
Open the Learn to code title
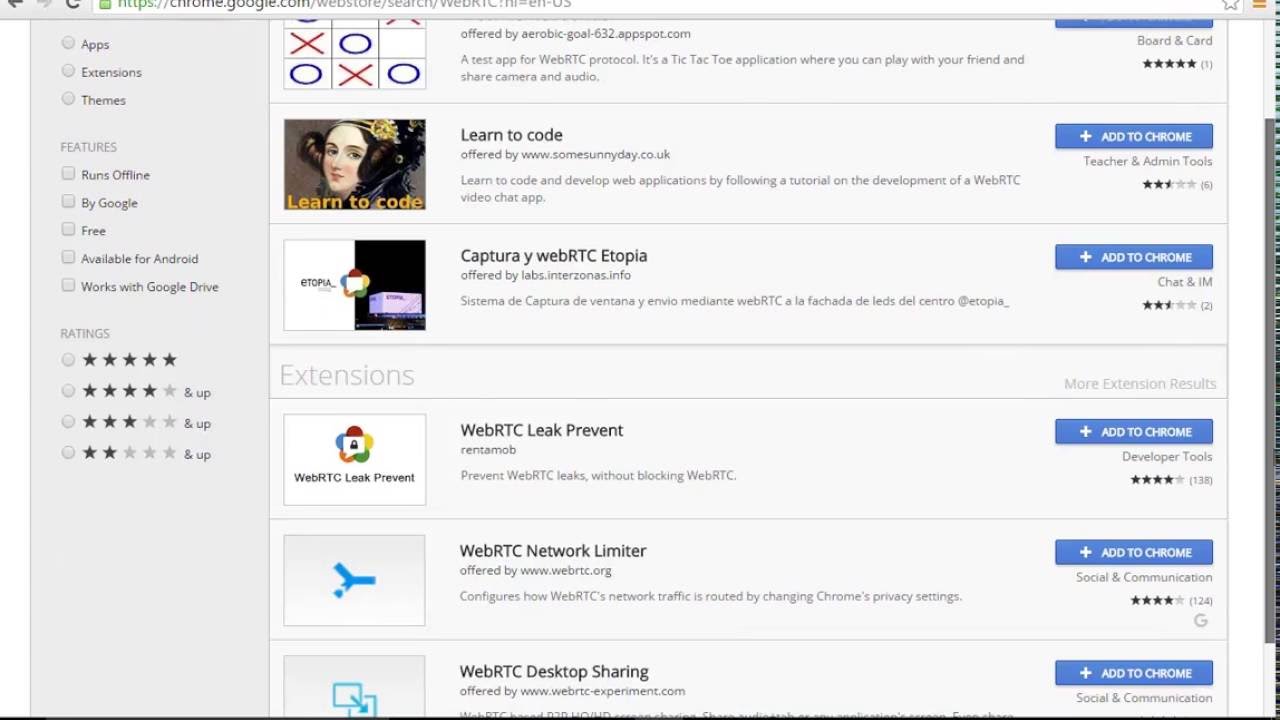click(511, 135)
